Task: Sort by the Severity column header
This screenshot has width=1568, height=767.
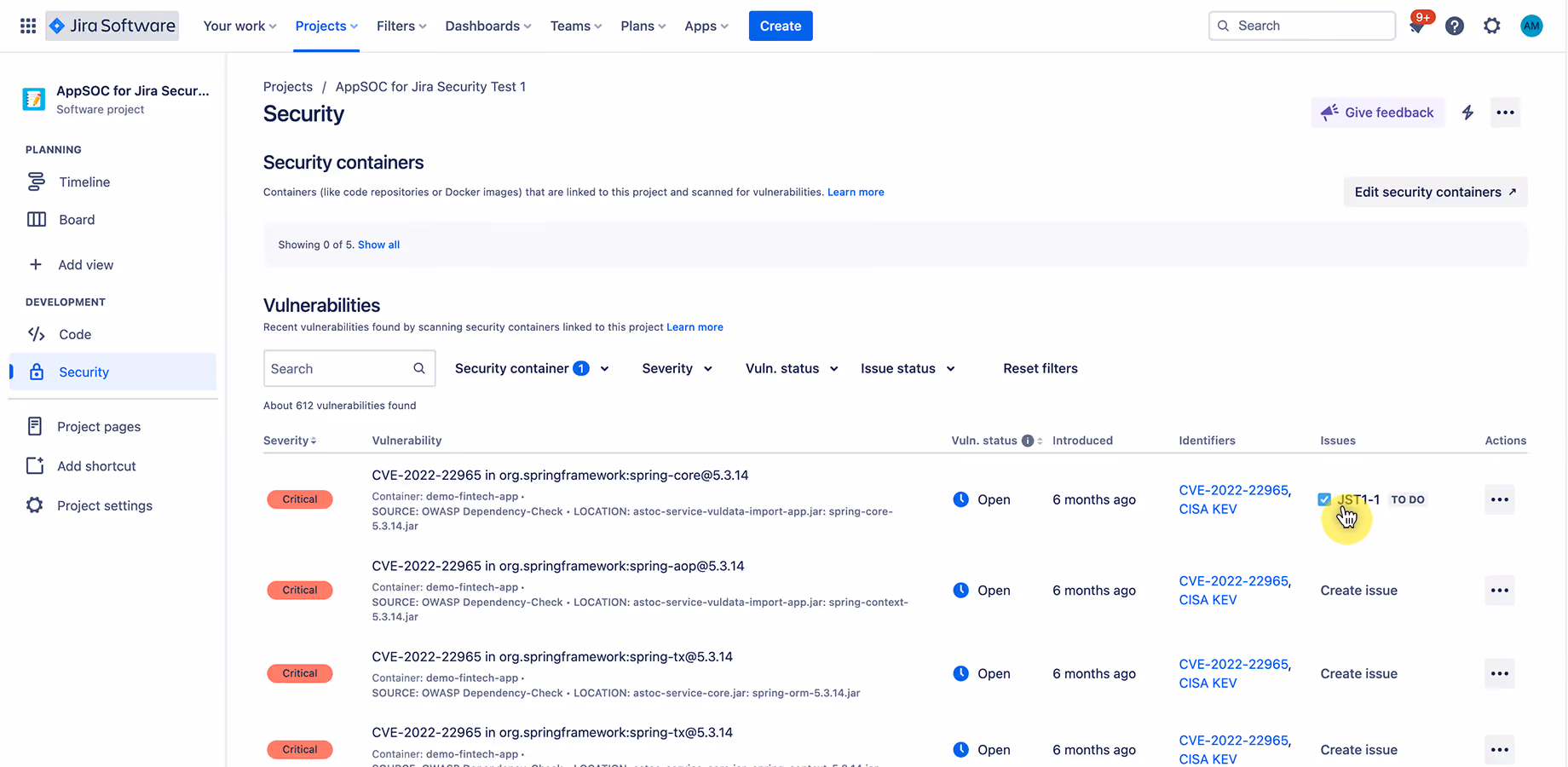Action: pyautogui.click(x=290, y=441)
